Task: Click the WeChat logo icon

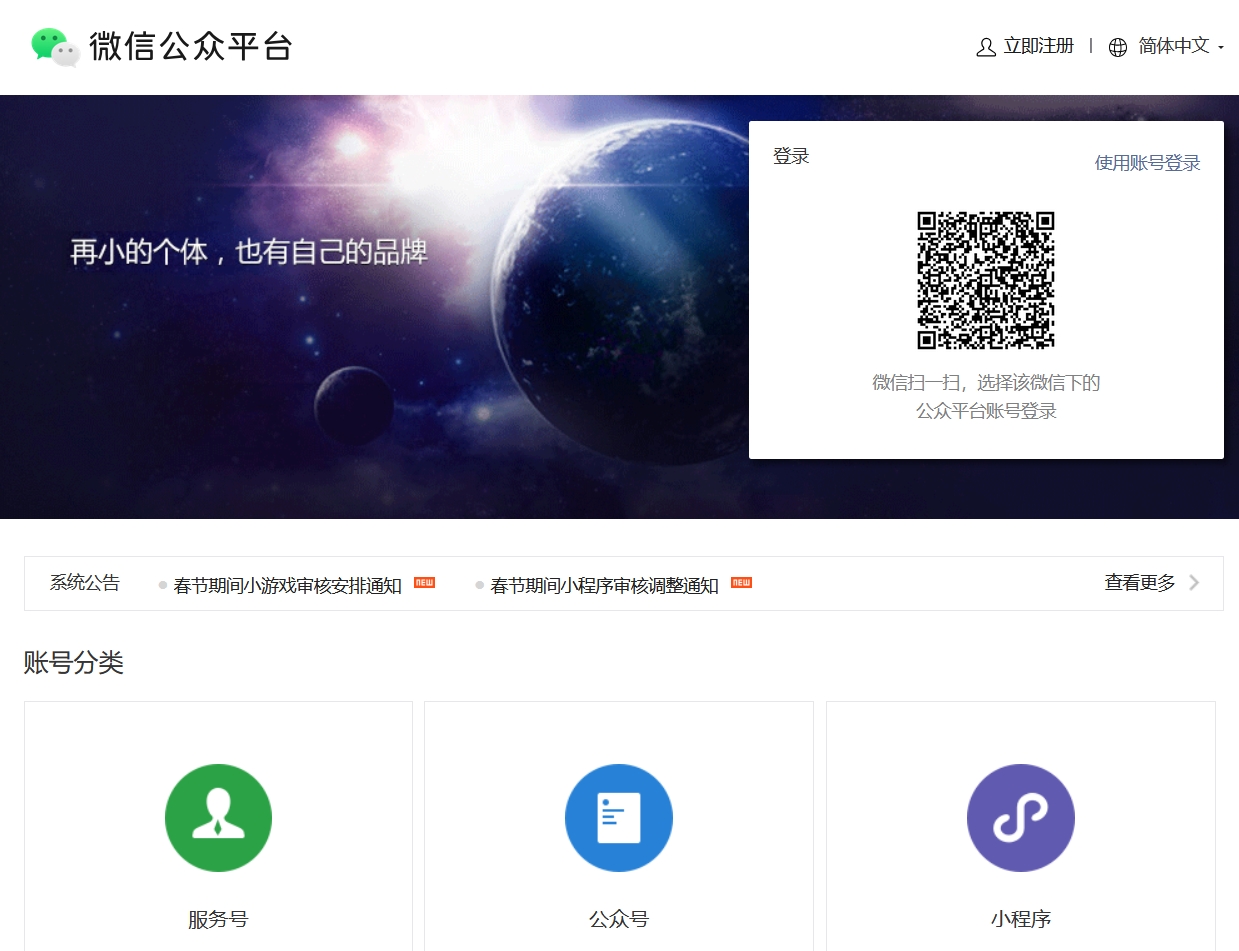Action: click(x=55, y=46)
